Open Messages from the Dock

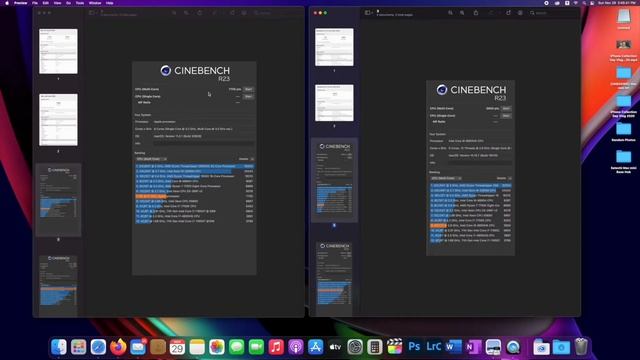(236, 347)
